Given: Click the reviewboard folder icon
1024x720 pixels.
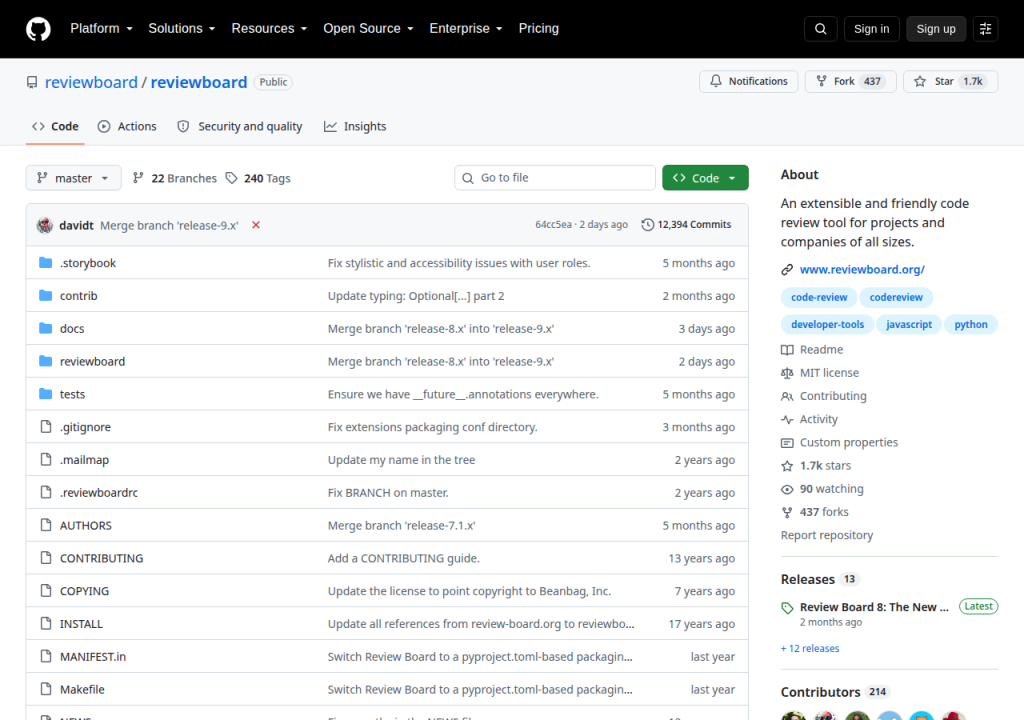Looking at the screenshot, I should pos(45,361).
